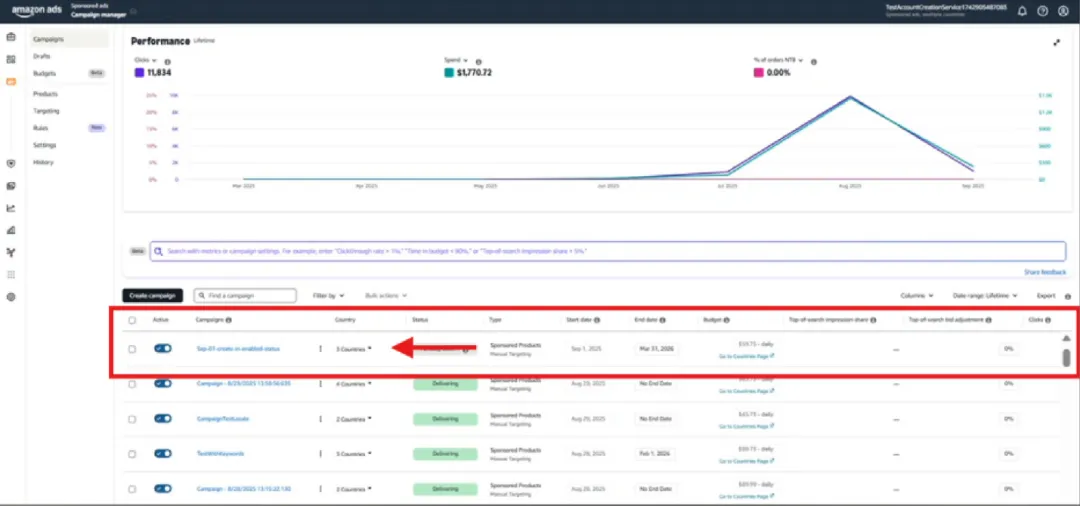Click the orange campaign icon in left rail
The width and height of the screenshot is (1080, 506).
click(x=11, y=81)
